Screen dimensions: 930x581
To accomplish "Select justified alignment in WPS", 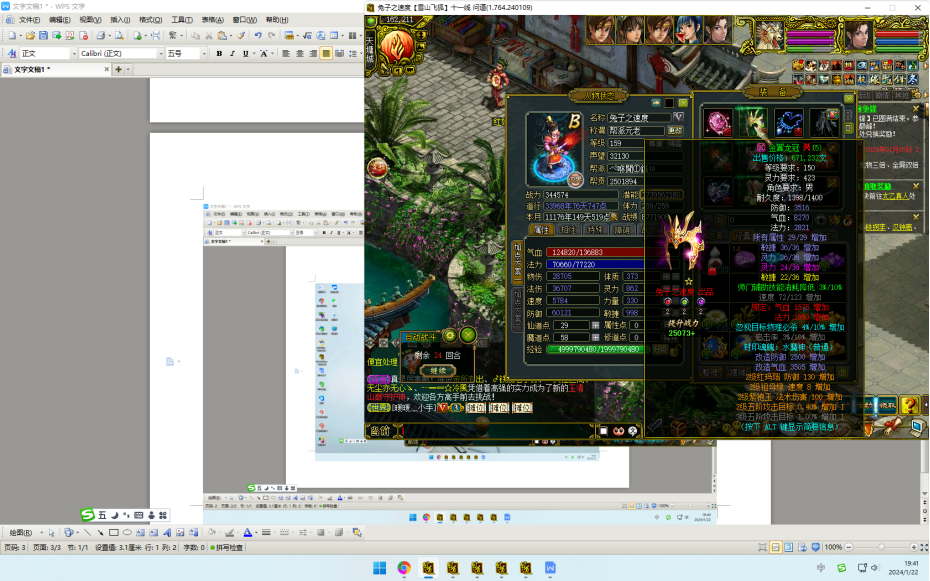I will click(326, 53).
